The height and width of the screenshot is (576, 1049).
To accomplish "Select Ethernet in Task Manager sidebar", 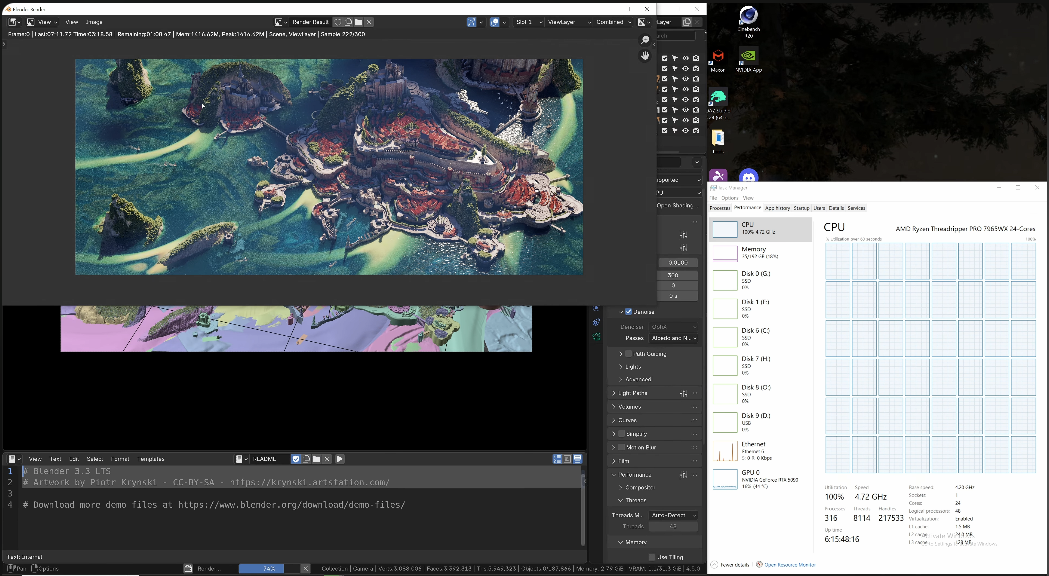I will 760,451.
